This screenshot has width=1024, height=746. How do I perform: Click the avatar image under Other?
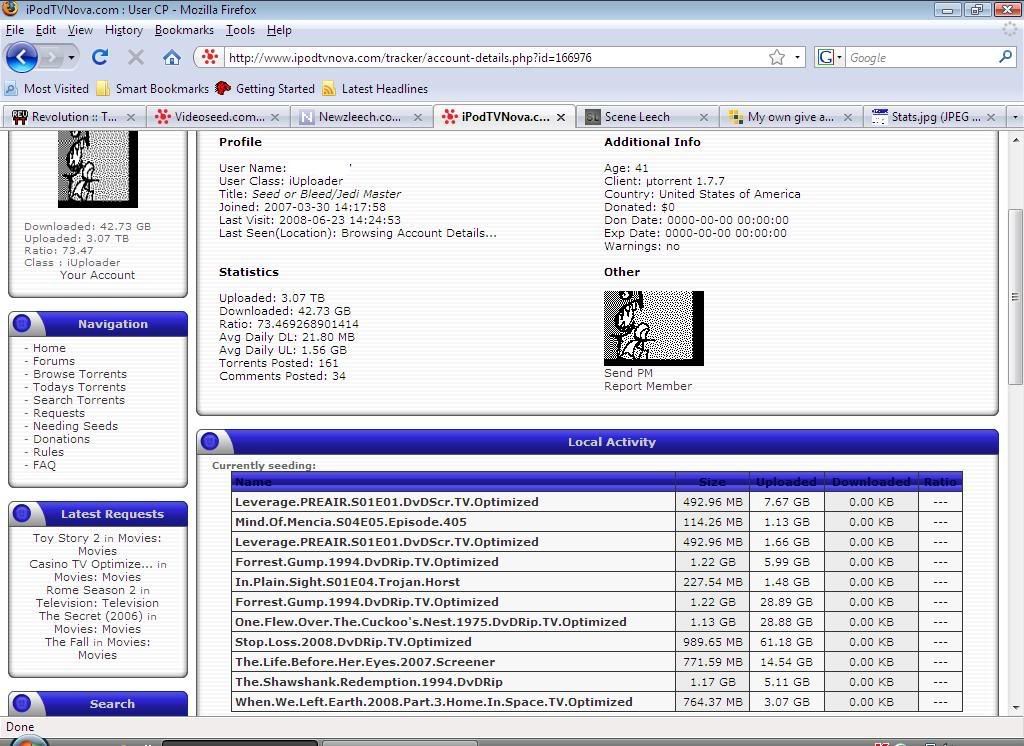654,328
